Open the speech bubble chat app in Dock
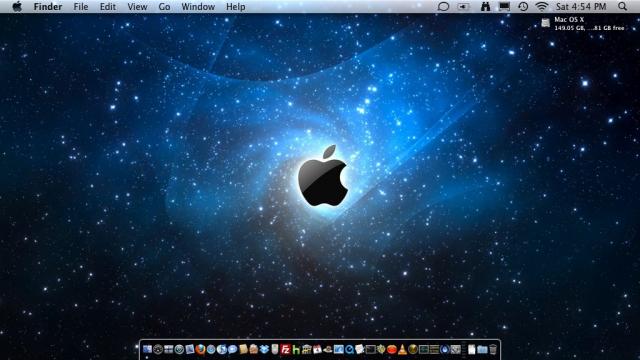The height and width of the screenshot is (360, 640). coord(233,349)
